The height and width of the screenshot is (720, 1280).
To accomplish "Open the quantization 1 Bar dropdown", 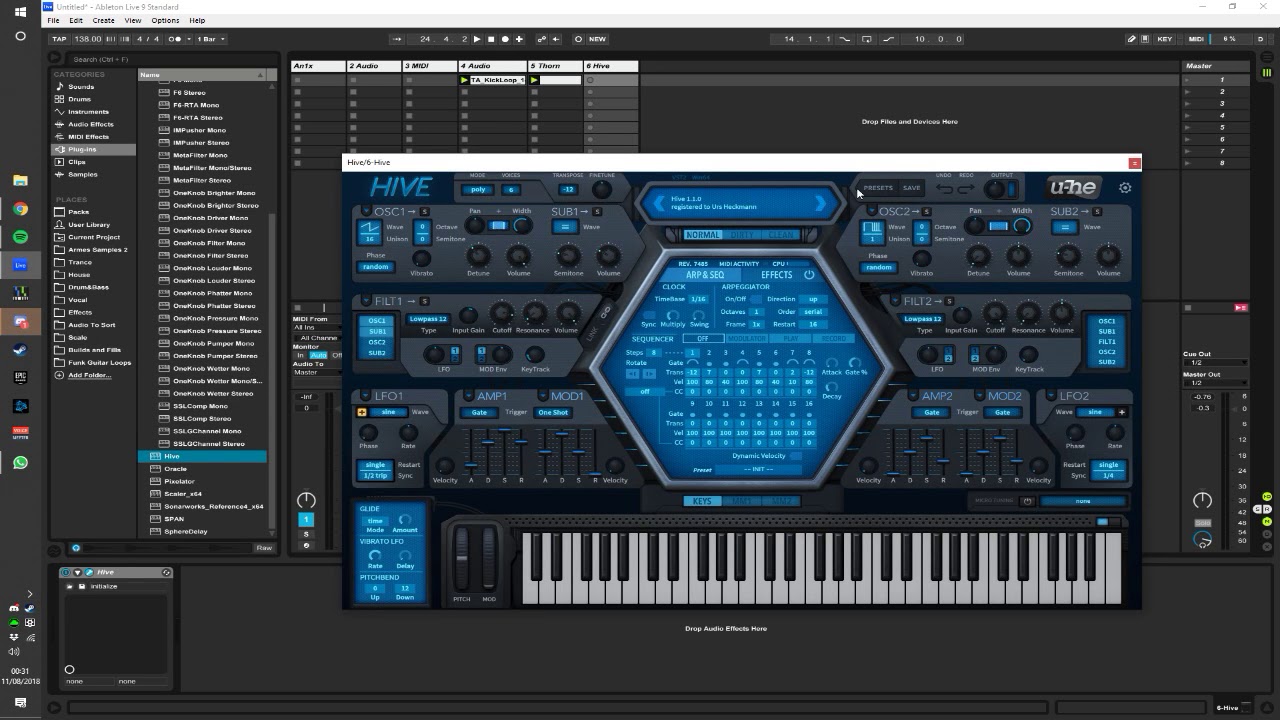I will [212, 39].
